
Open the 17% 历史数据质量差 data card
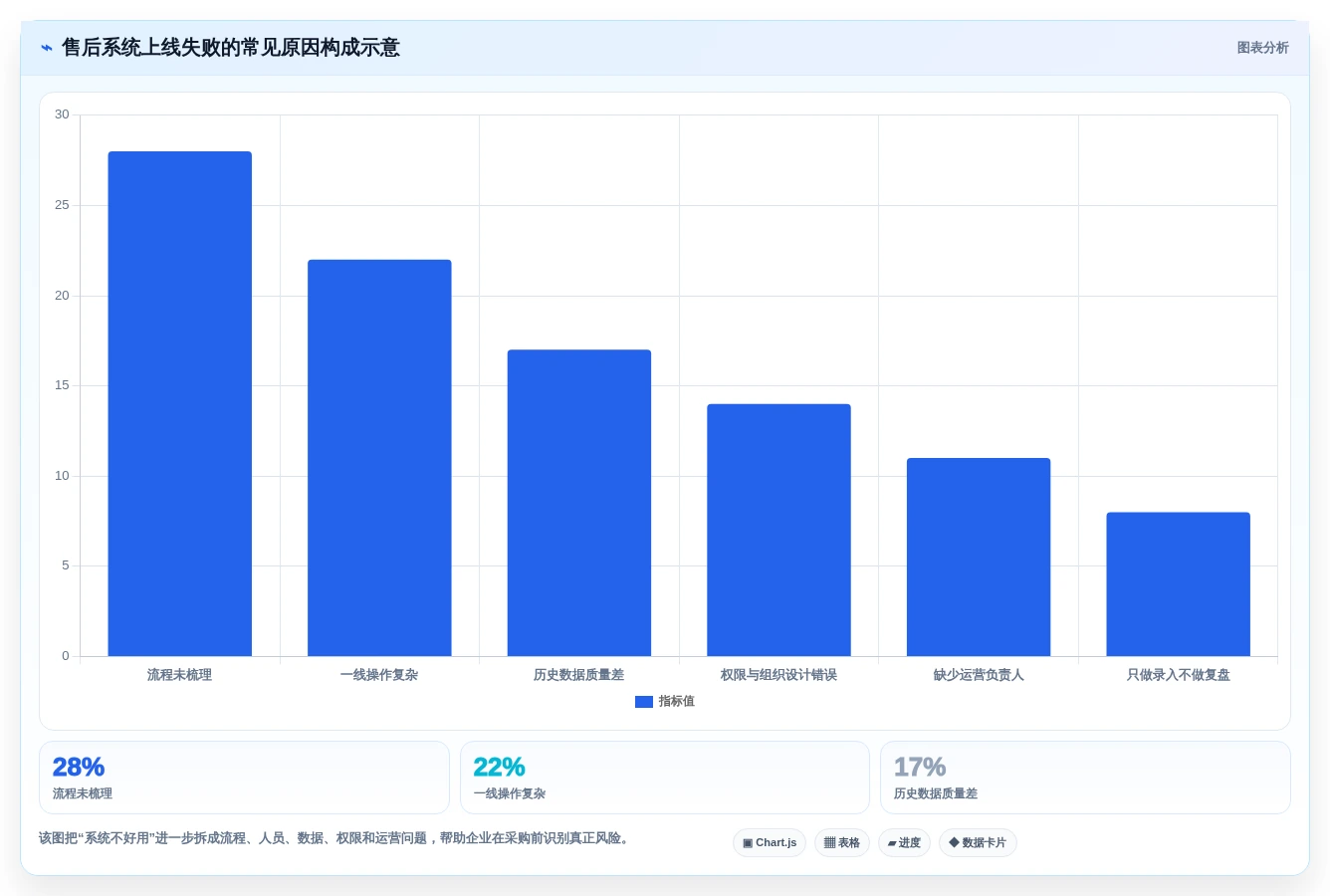[x=1085, y=778]
